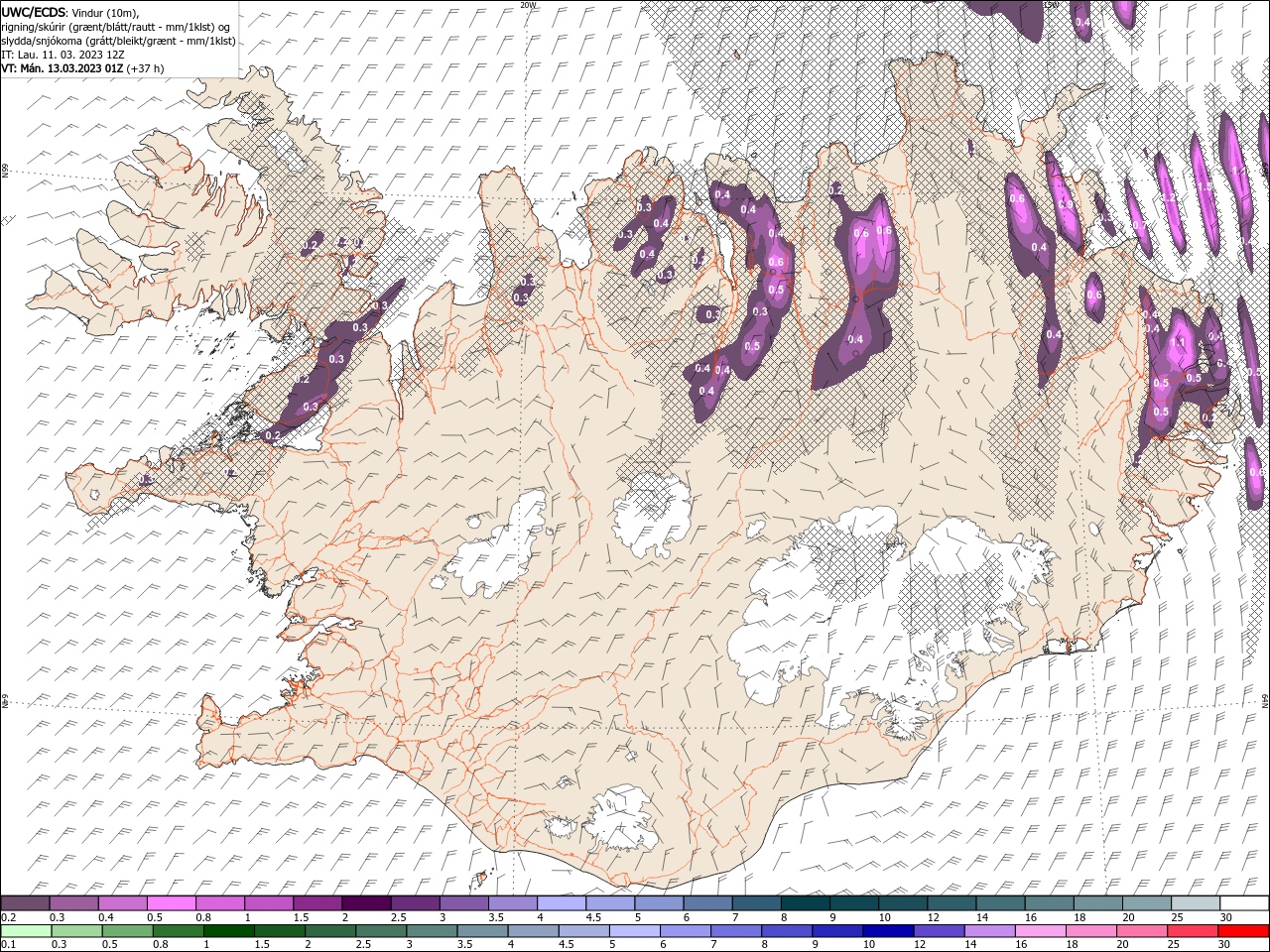Click the 'VT: Mán. 13.03.2023 01Z' valid time
1270x952 pixels.
coord(62,68)
